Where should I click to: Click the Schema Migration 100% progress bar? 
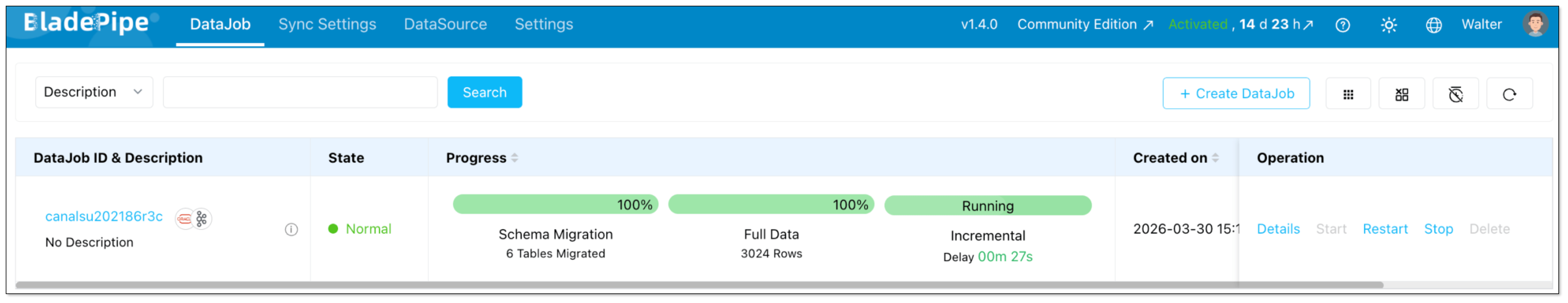[x=555, y=204]
